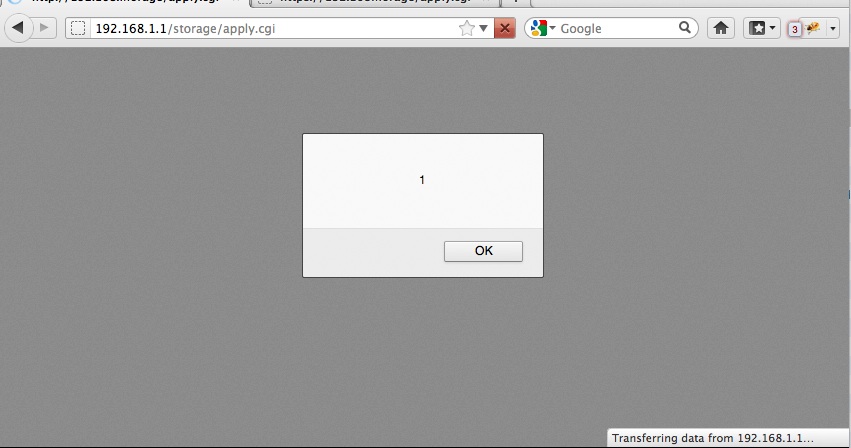Select the first browser tab
The height and width of the screenshot is (448, 851).
124,2
